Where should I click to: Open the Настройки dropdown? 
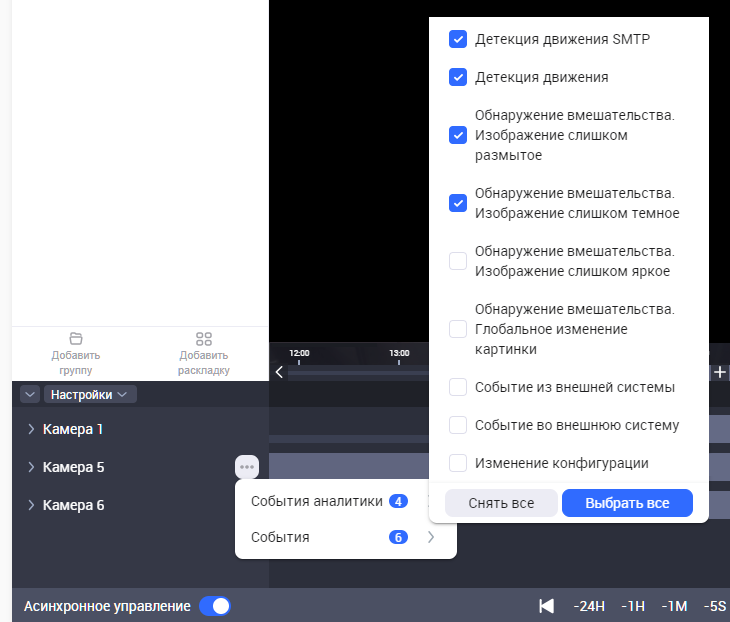point(89,395)
